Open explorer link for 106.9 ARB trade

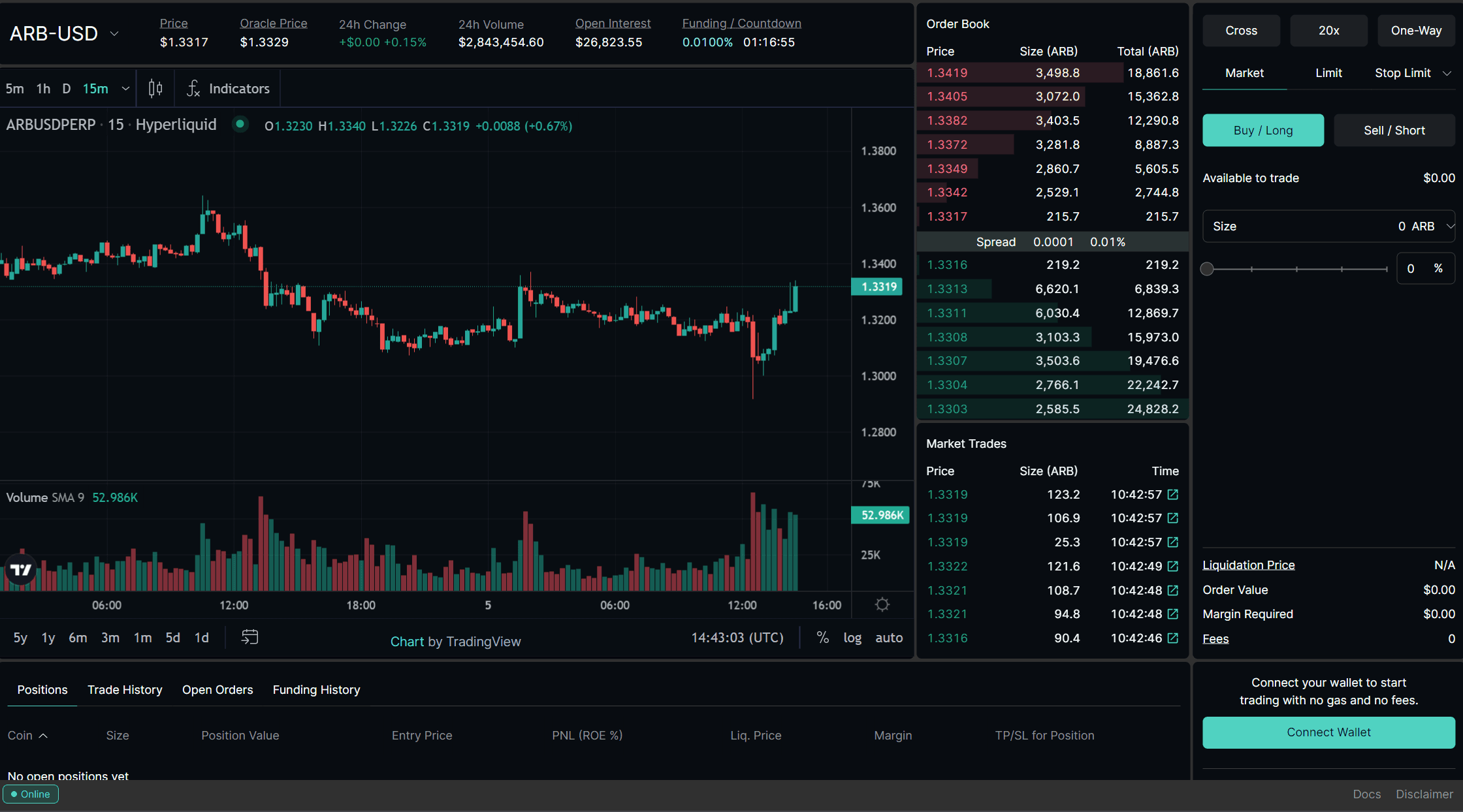(x=1173, y=518)
